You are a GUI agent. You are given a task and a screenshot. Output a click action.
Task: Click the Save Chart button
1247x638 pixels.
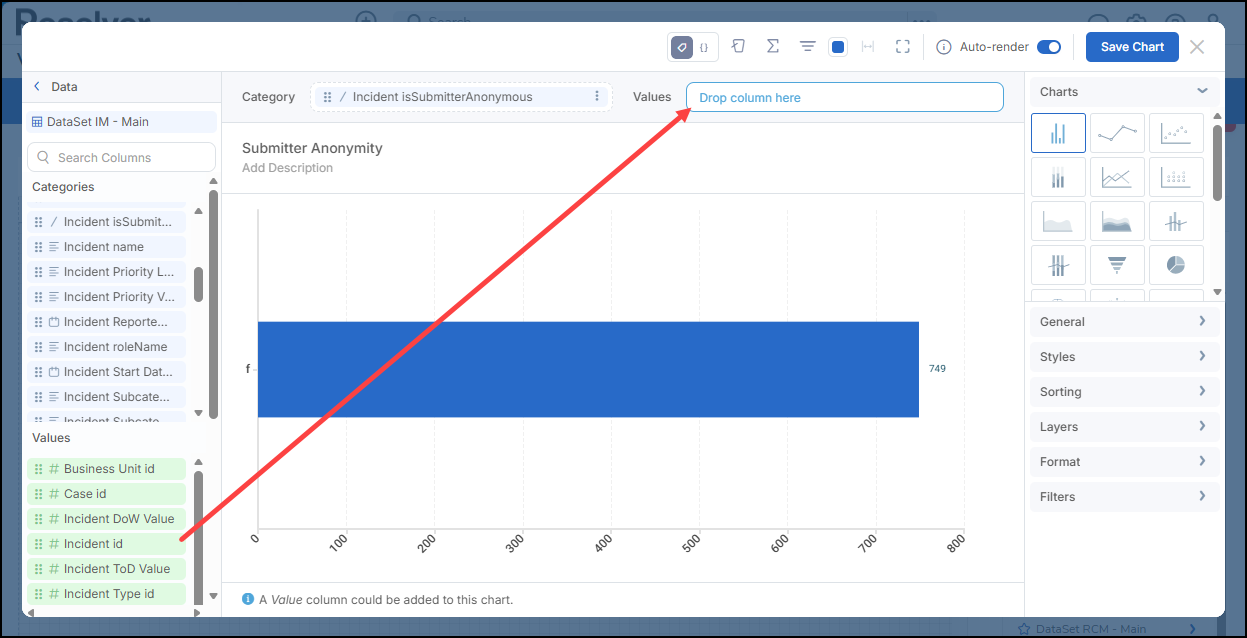(x=1132, y=47)
